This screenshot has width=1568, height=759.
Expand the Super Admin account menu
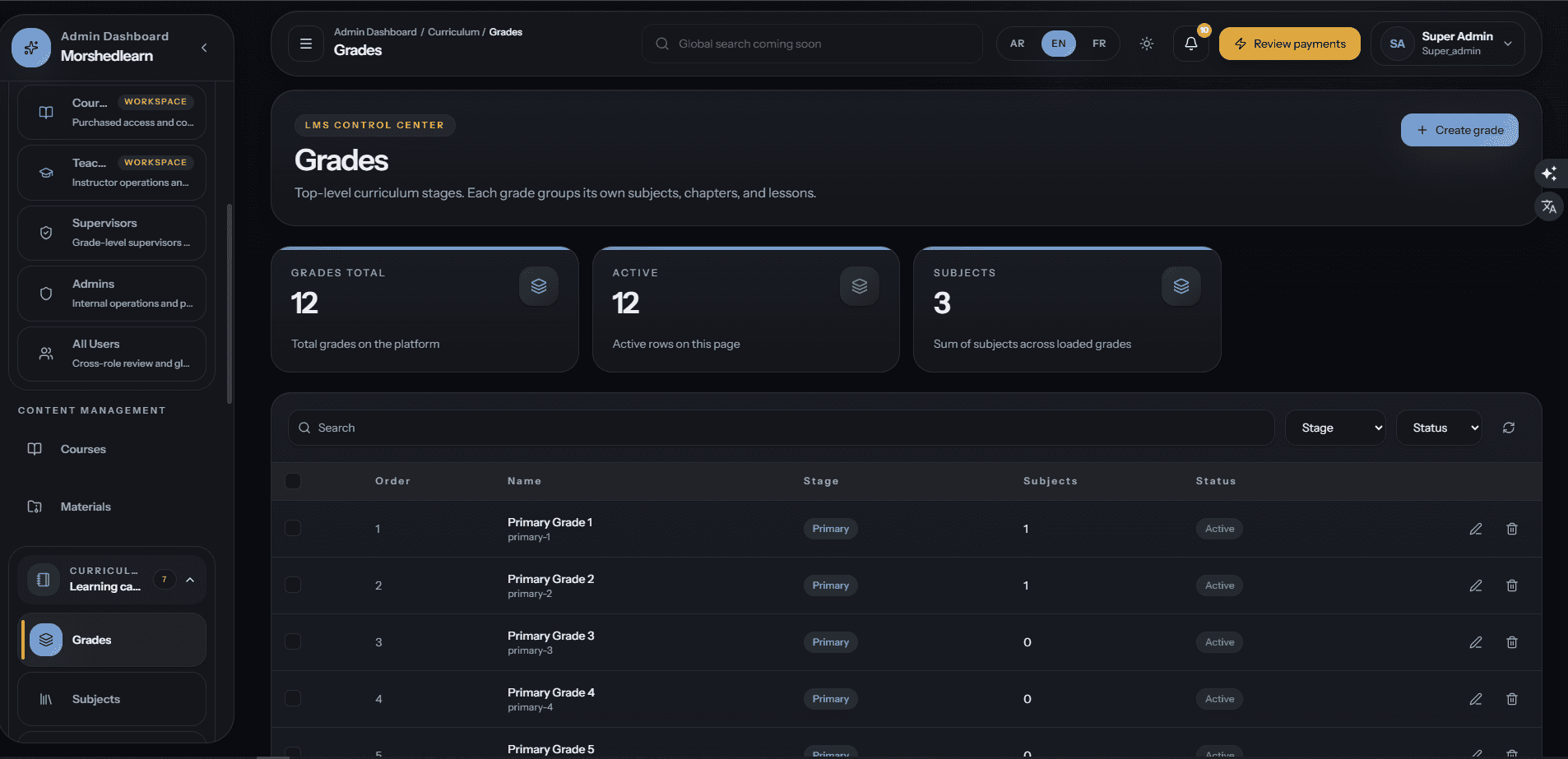(1448, 44)
